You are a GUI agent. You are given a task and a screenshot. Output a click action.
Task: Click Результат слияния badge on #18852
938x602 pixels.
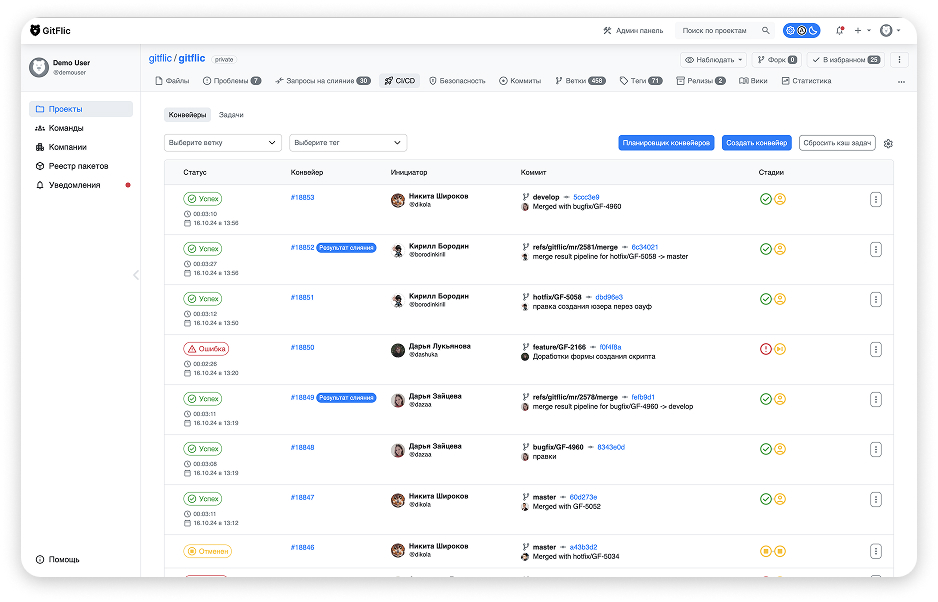pos(346,248)
